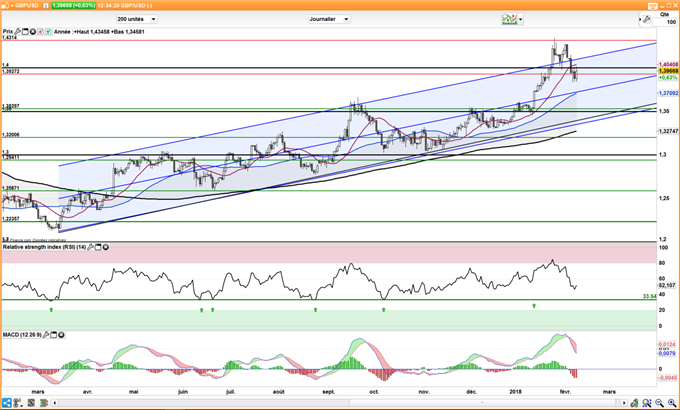The width and height of the screenshot is (680, 410).
Task: Click the first green RSI signal arrow in mars
Action: (x=51, y=309)
